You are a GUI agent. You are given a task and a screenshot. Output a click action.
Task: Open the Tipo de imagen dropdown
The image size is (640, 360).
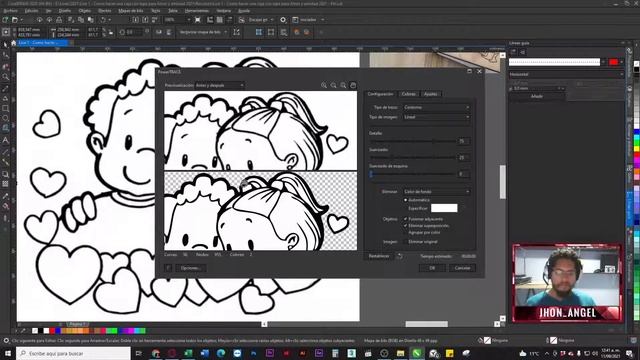point(437,117)
